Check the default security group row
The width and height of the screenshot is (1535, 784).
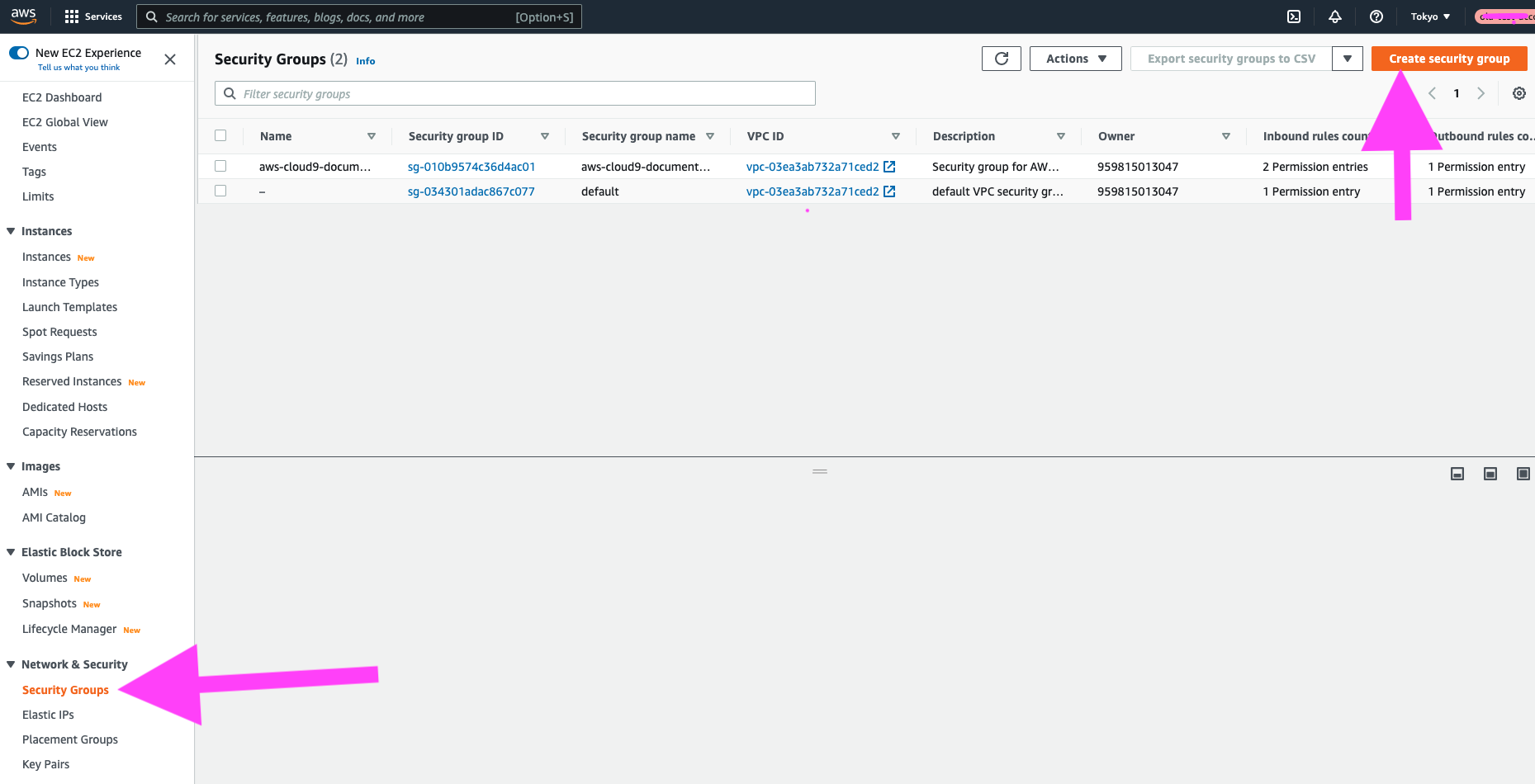[220, 191]
